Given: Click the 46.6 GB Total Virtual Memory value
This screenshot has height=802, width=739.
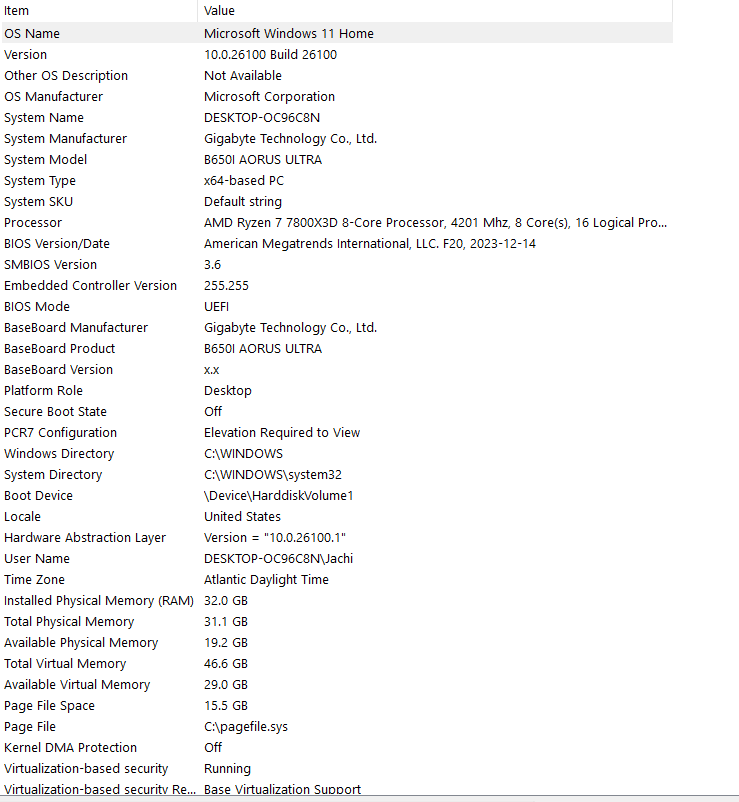Looking at the screenshot, I should 226,663.
